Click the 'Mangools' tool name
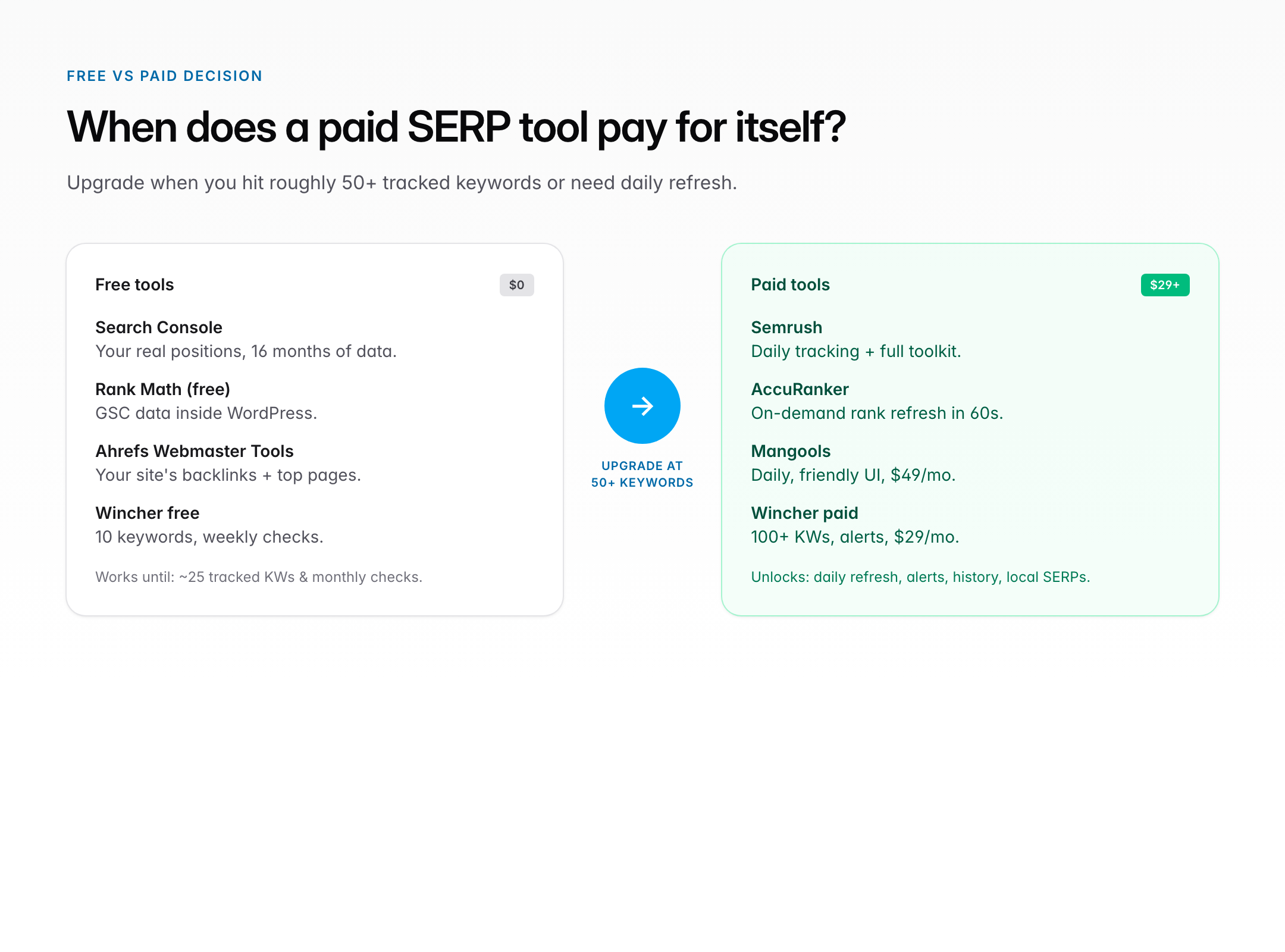 (791, 451)
